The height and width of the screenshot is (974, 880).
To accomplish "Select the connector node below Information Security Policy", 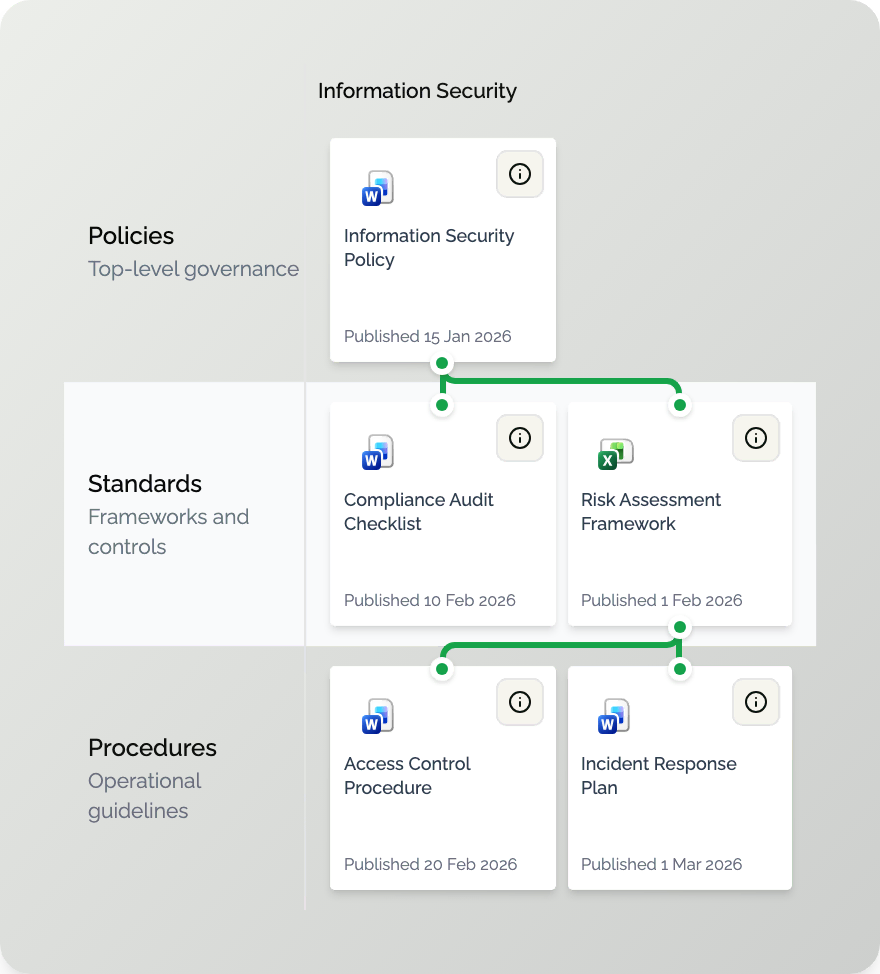I will 442,364.
